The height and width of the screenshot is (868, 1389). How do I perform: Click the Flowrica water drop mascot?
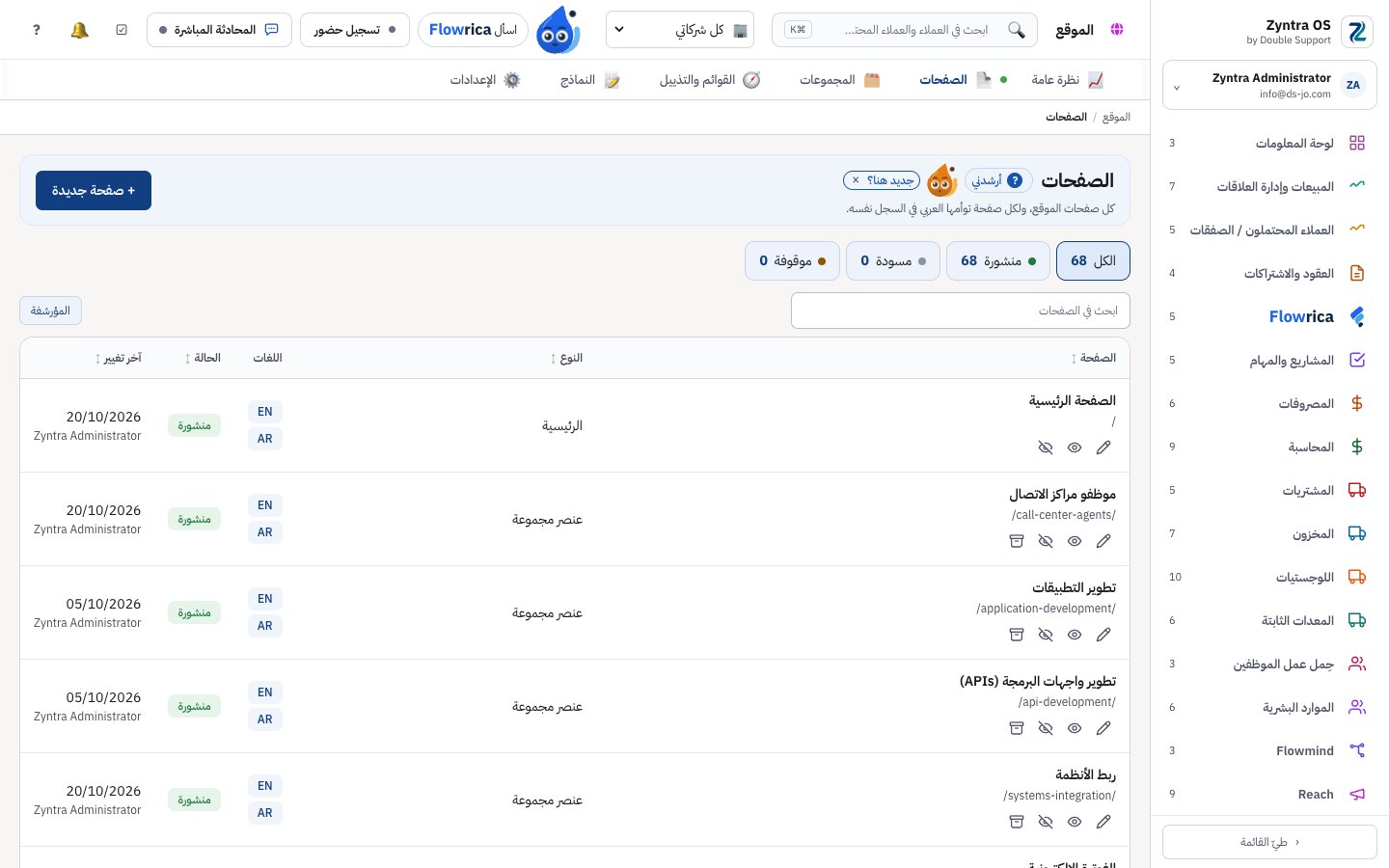(x=558, y=30)
